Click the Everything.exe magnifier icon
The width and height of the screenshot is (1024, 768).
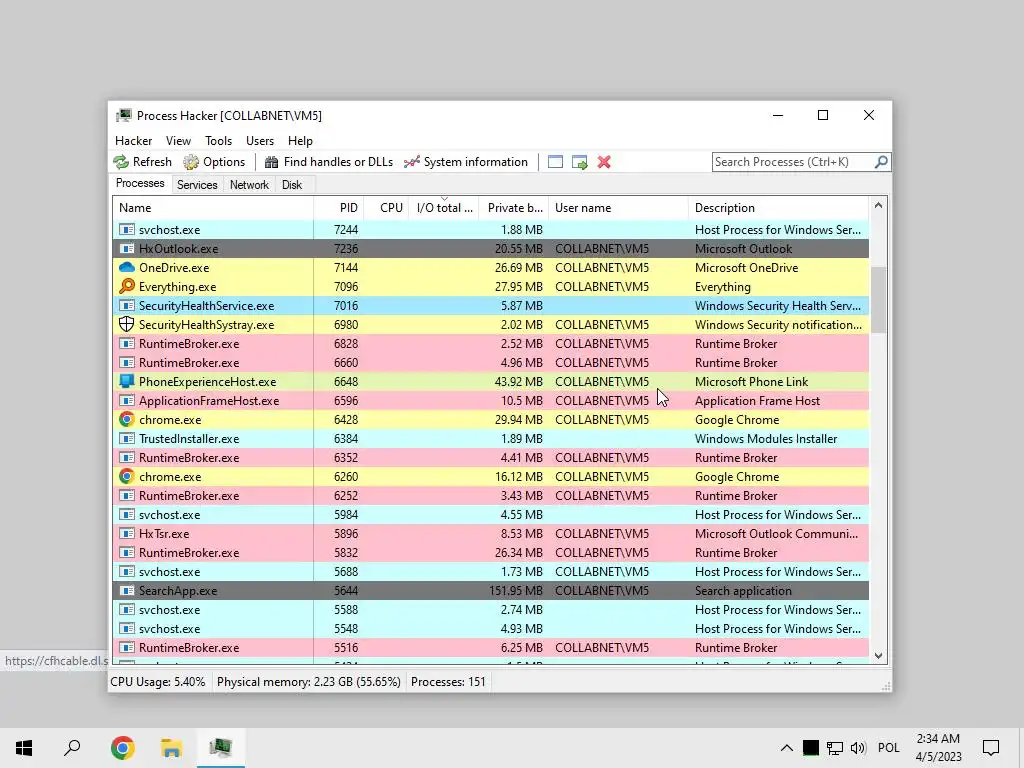coord(127,287)
